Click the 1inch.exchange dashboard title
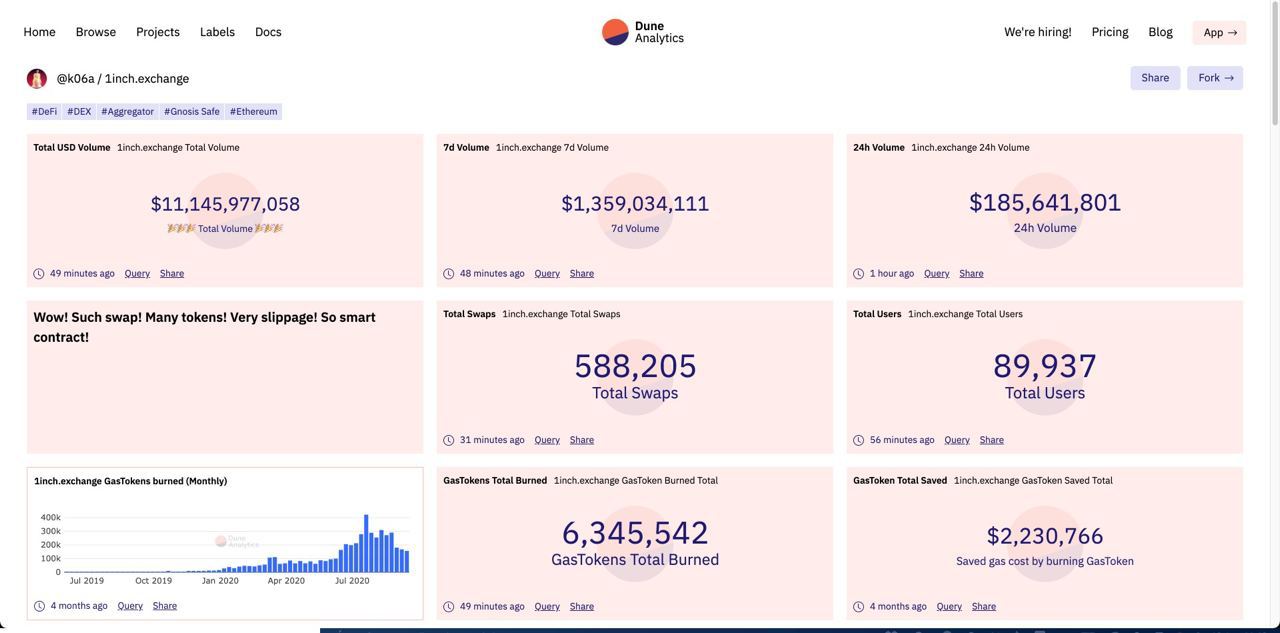 147,79
